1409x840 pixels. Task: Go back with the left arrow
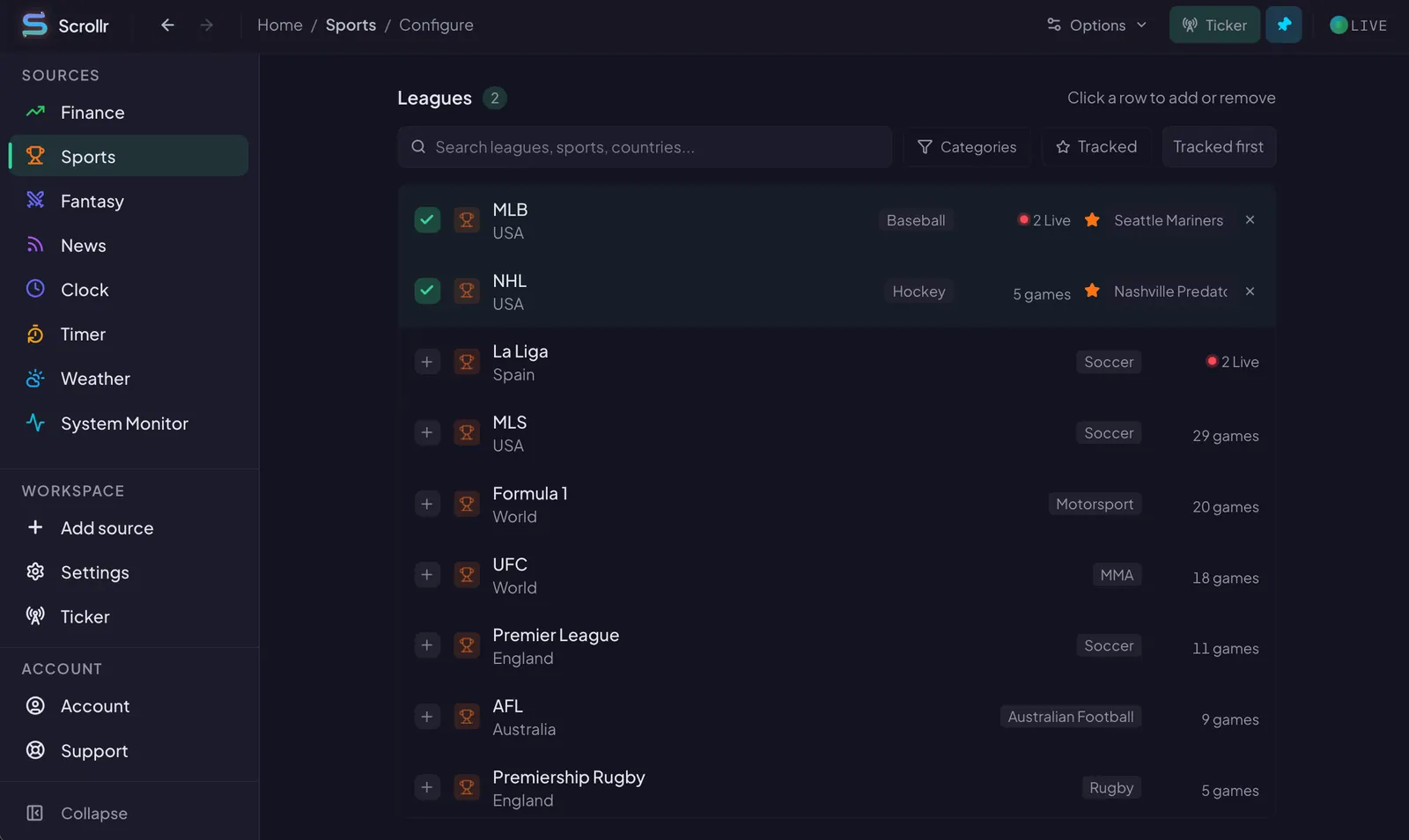point(167,25)
